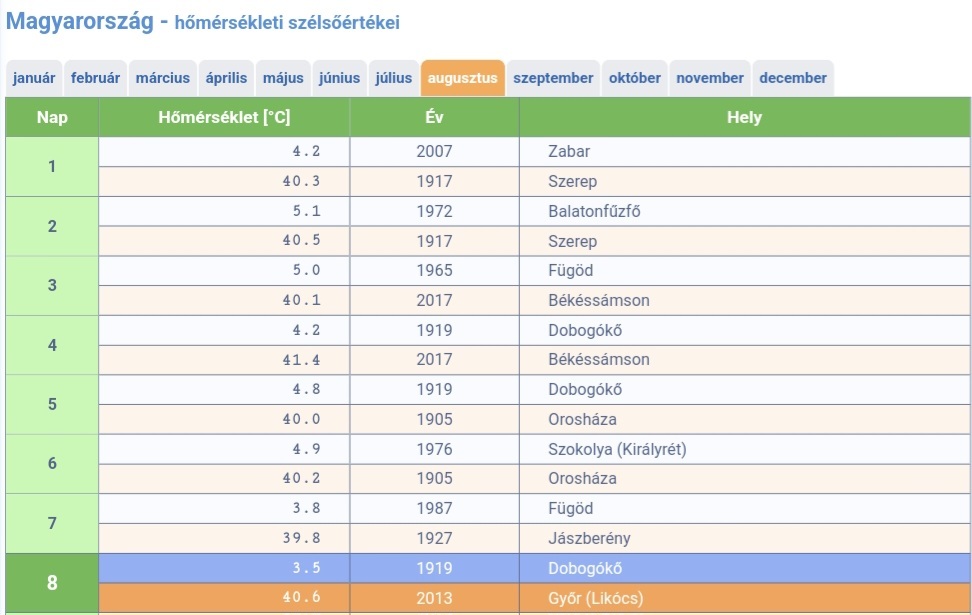Select the day 1 row cell
Image resolution: width=972 pixels, height=615 pixels.
click(51, 166)
